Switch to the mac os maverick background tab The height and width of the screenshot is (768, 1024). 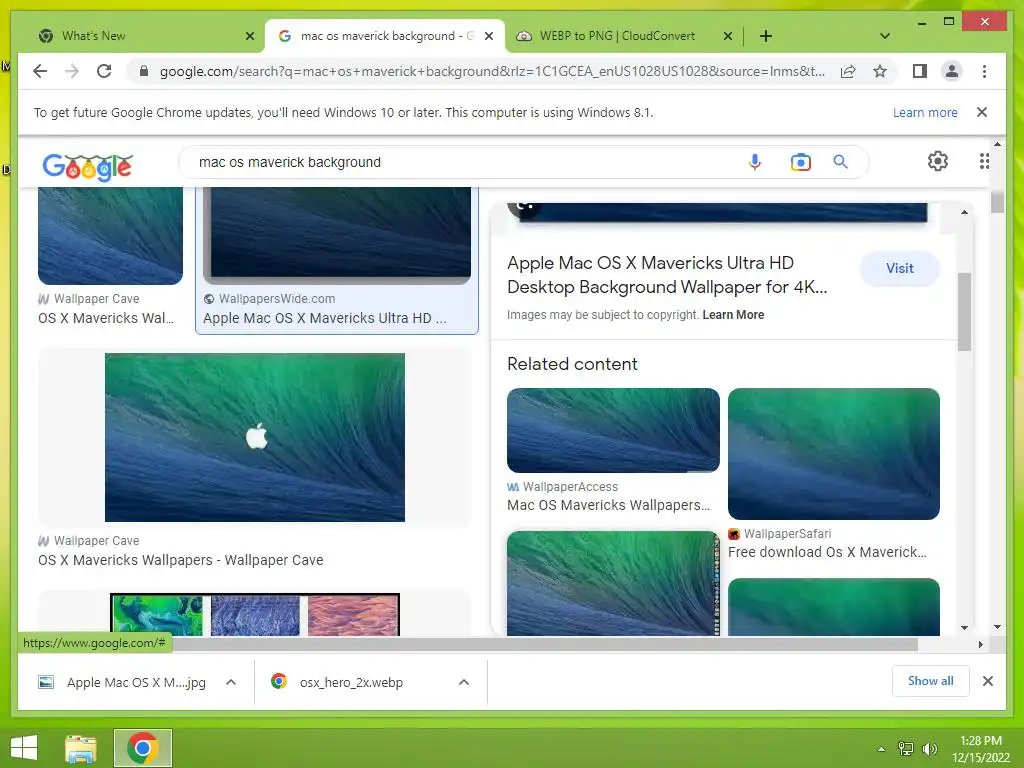[385, 36]
